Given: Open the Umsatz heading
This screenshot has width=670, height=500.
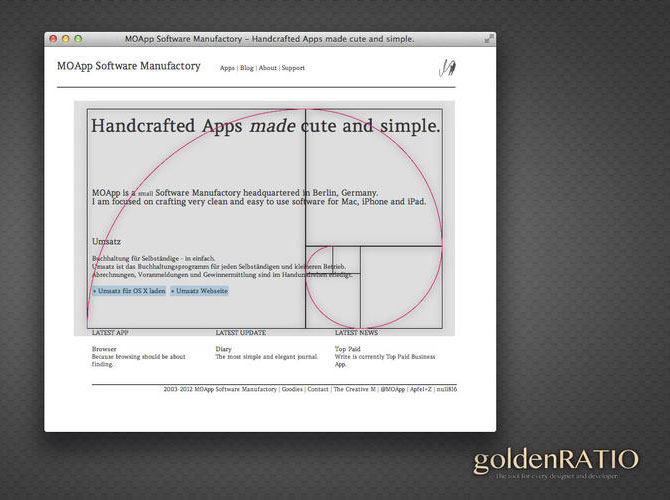Looking at the screenshot, I should [x=106, y=241].
